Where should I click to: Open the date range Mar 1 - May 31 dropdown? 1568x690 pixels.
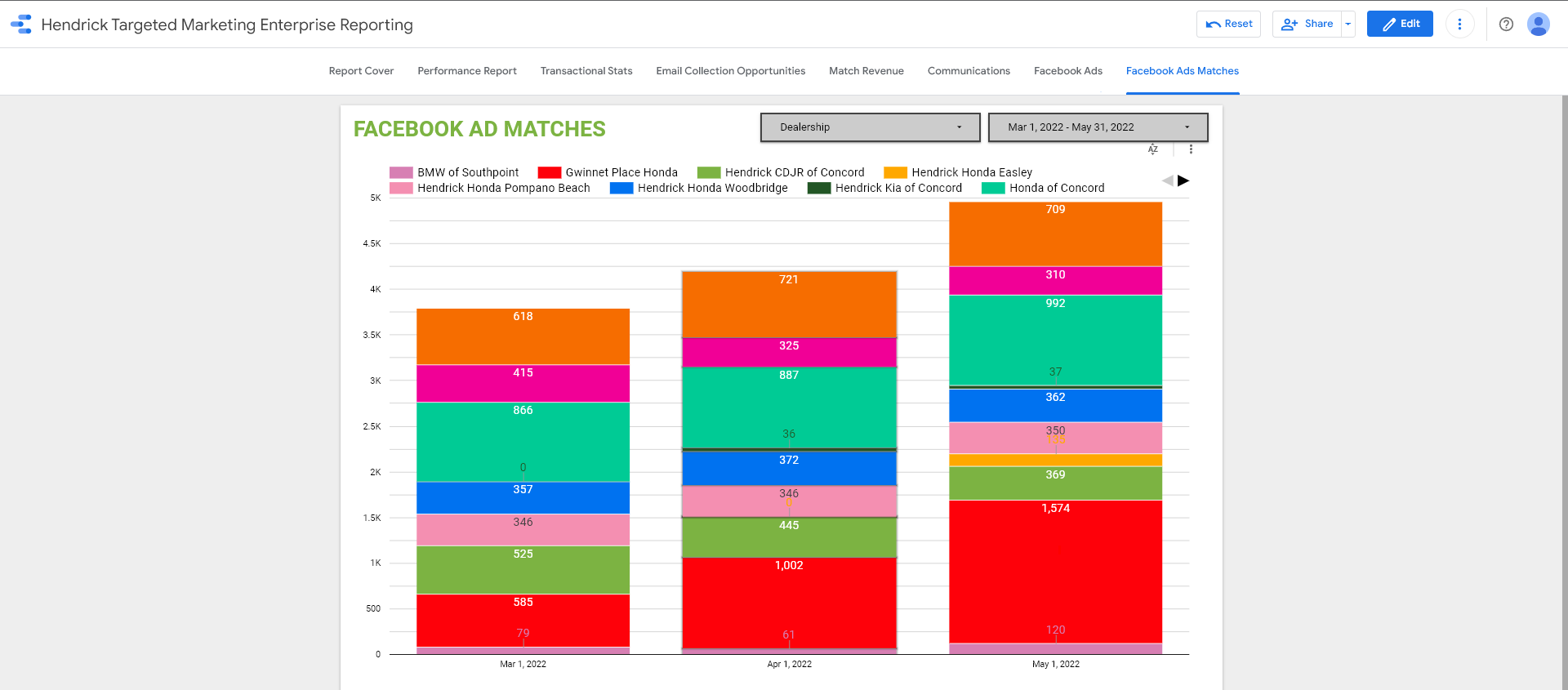[x=1098, y=127]
